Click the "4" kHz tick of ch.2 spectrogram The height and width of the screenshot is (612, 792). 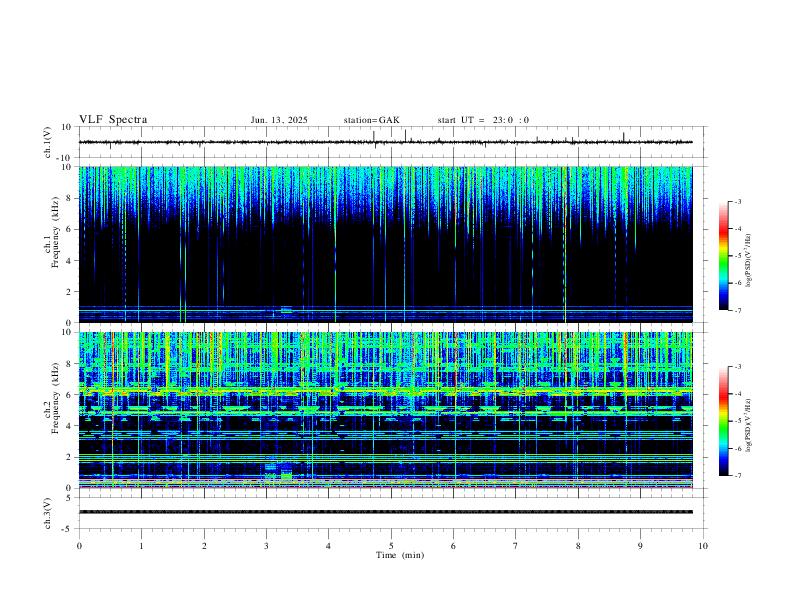click(x=70, y=426)
